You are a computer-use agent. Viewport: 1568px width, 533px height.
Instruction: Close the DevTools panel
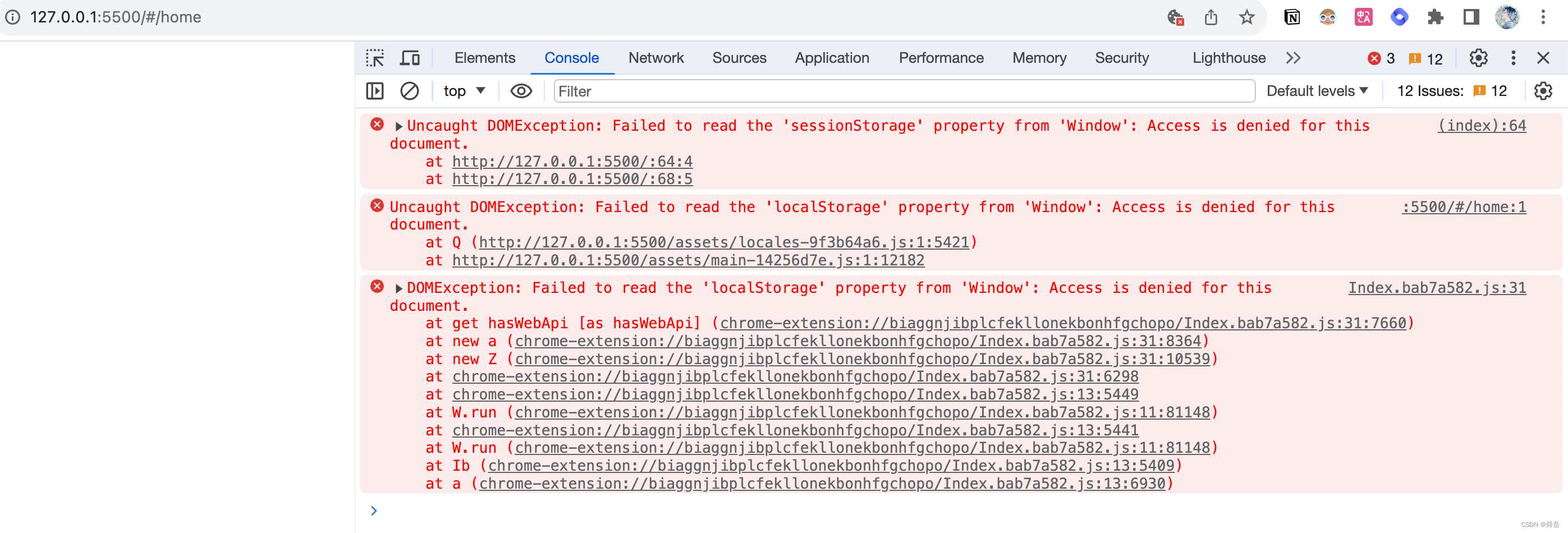[x=1543, y=58]
